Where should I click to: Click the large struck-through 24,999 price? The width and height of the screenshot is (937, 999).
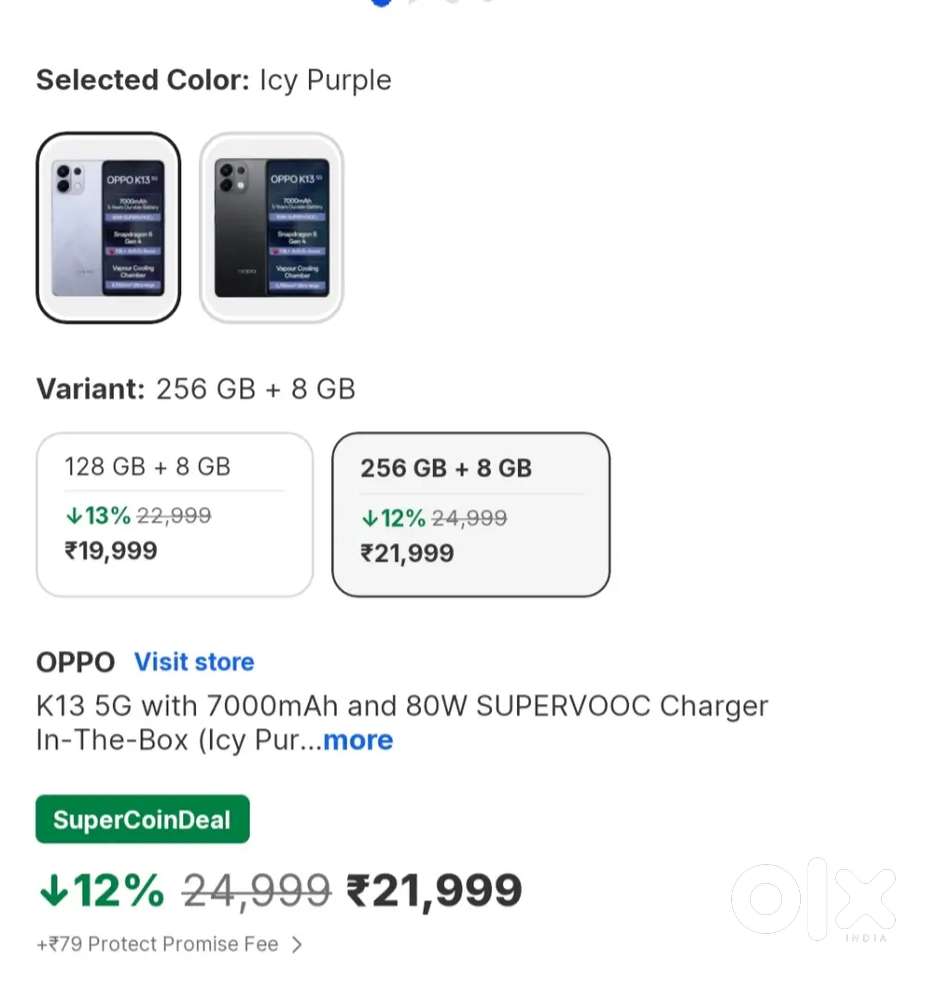pos(256,890)
